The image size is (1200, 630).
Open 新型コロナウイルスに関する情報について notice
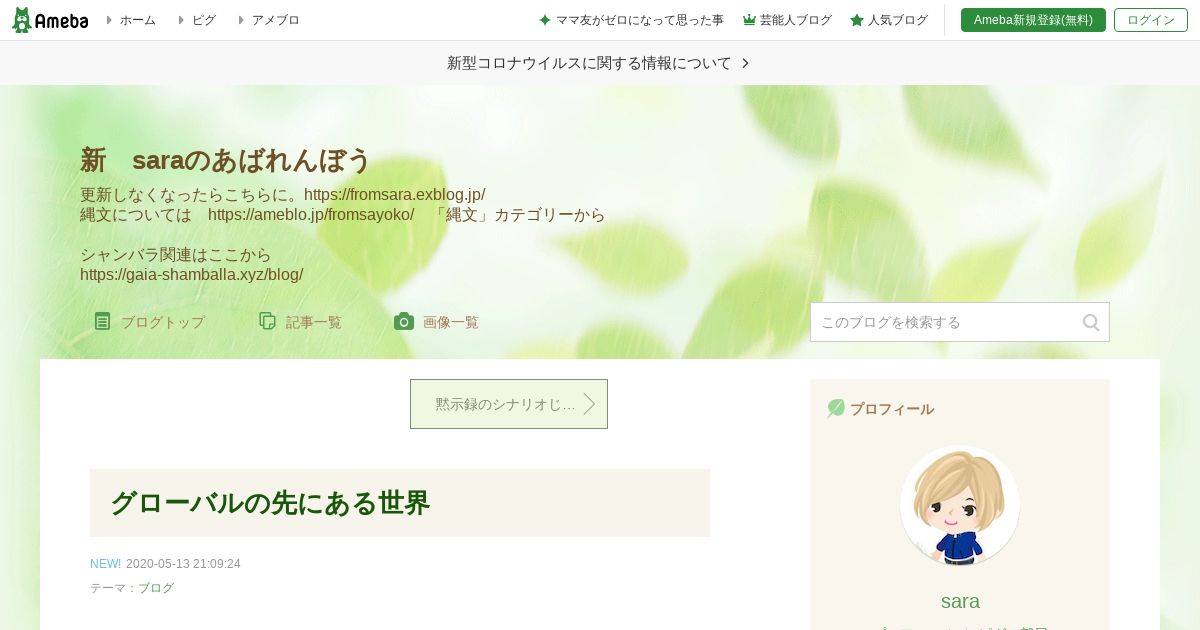pyautogui.click(x=589, y=63)
